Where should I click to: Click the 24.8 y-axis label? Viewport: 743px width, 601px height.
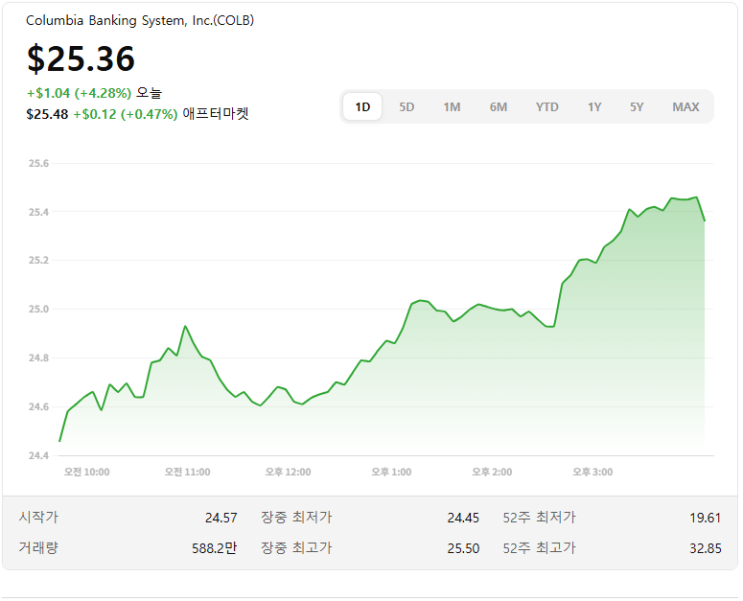38,358
